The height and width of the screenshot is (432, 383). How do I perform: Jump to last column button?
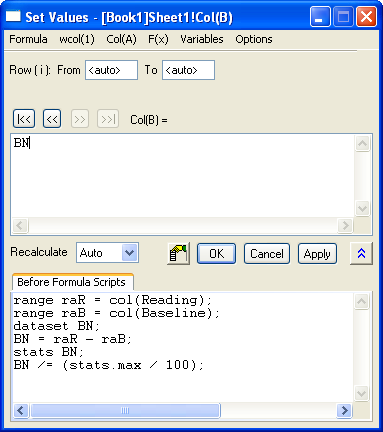(108, 119)
